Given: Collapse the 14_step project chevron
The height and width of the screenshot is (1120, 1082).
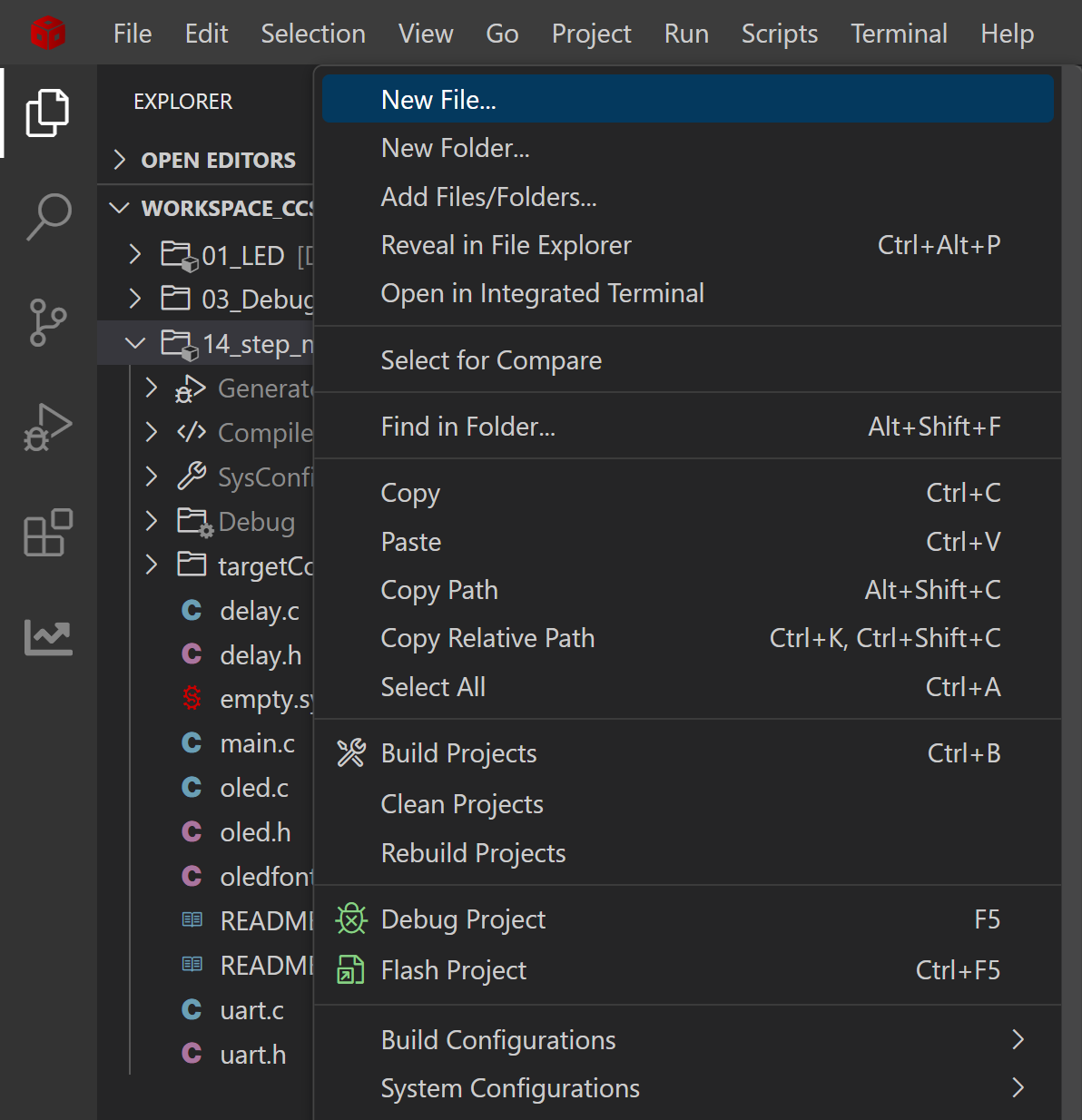Looking at the screenshot, I should click(x=135, y=343).
